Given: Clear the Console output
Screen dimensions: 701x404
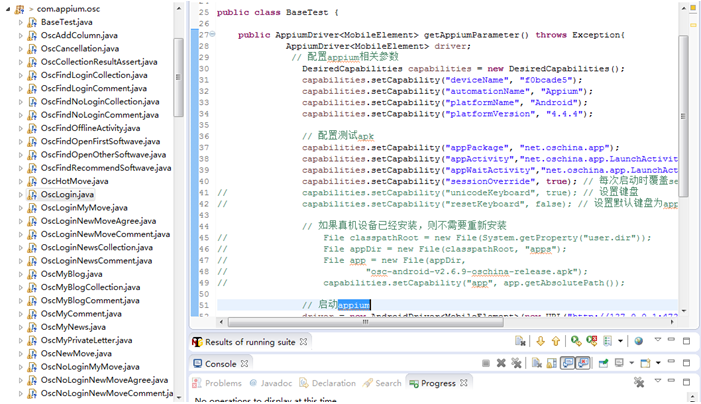Looking at the screenshot, I should pyautogui.click(x=536, y=363).
